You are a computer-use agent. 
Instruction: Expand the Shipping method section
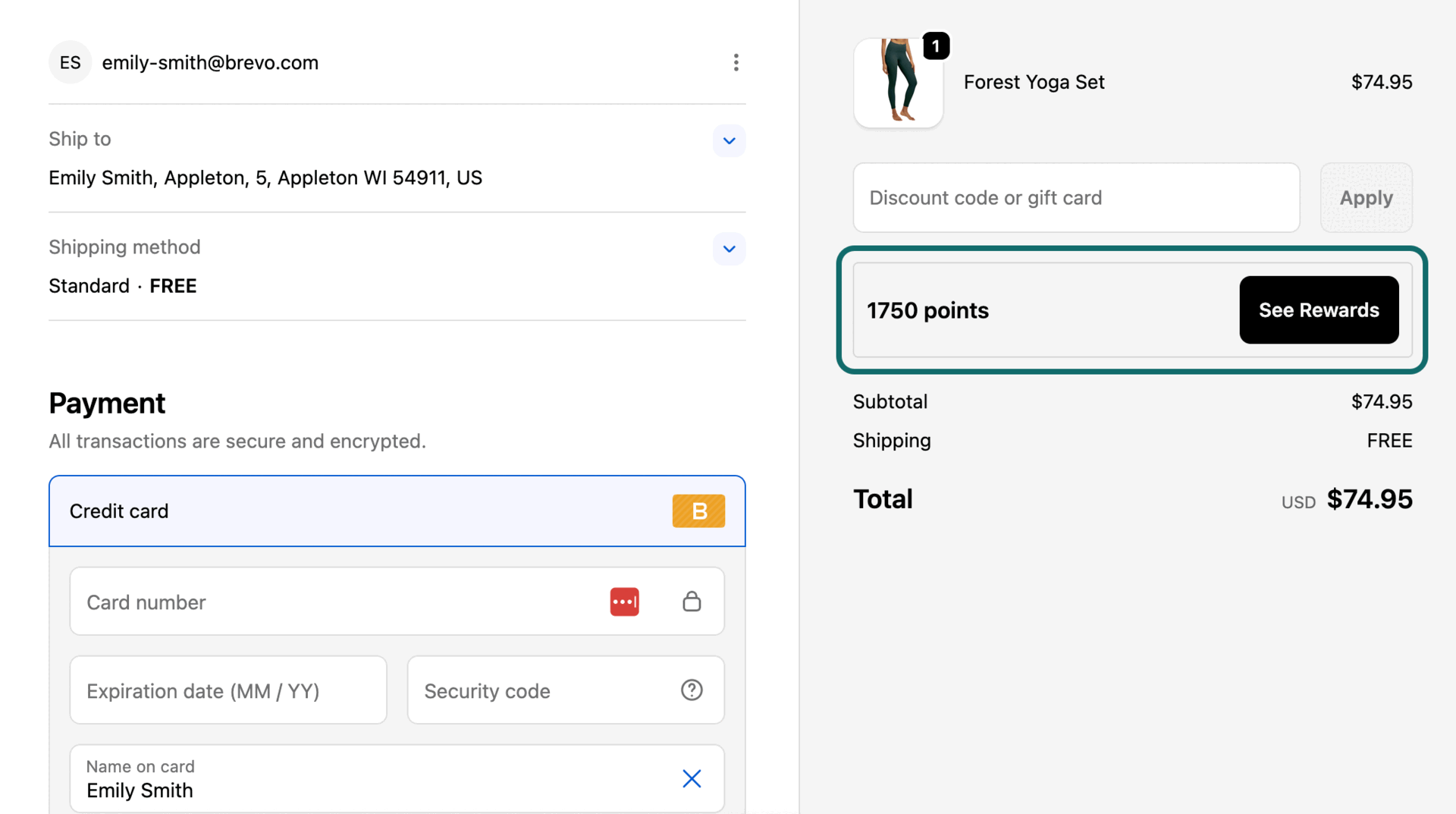(x=729, y=249)
